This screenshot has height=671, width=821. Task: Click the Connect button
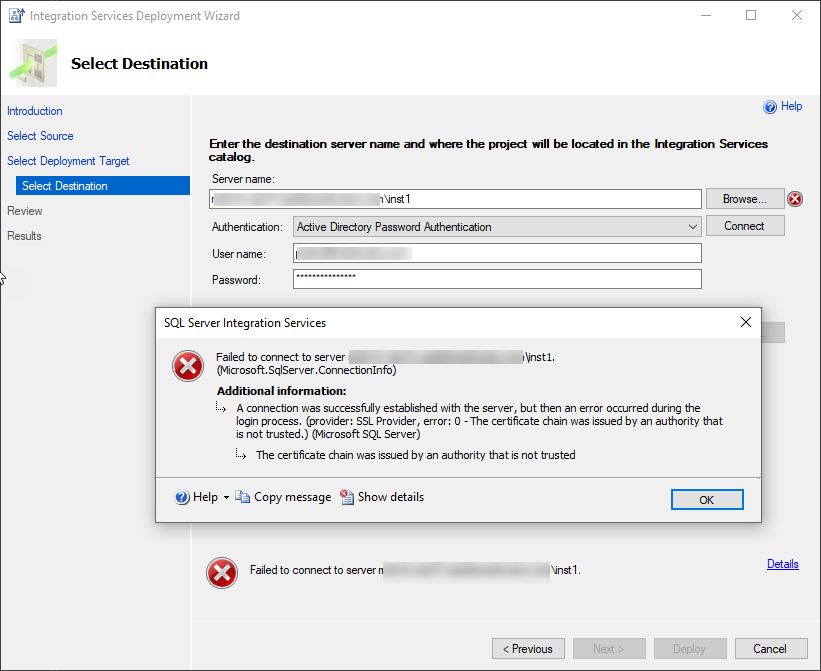745,226
